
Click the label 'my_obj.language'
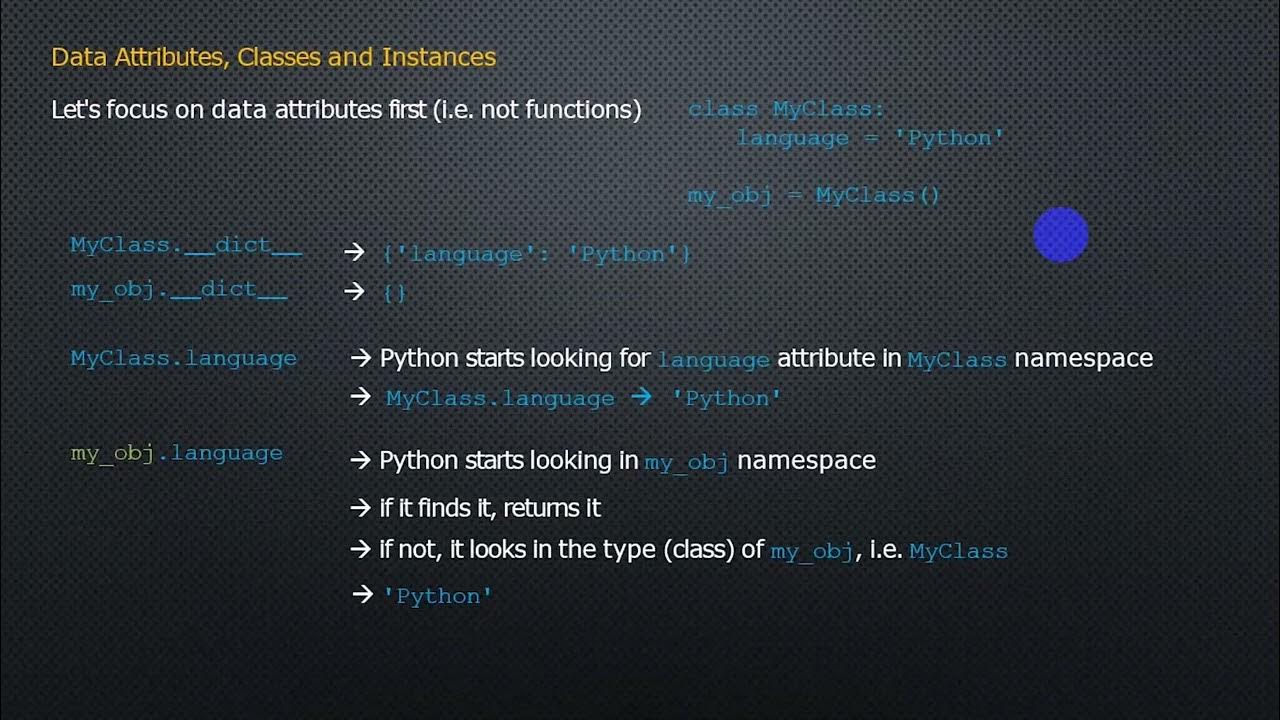coord(177,453)
